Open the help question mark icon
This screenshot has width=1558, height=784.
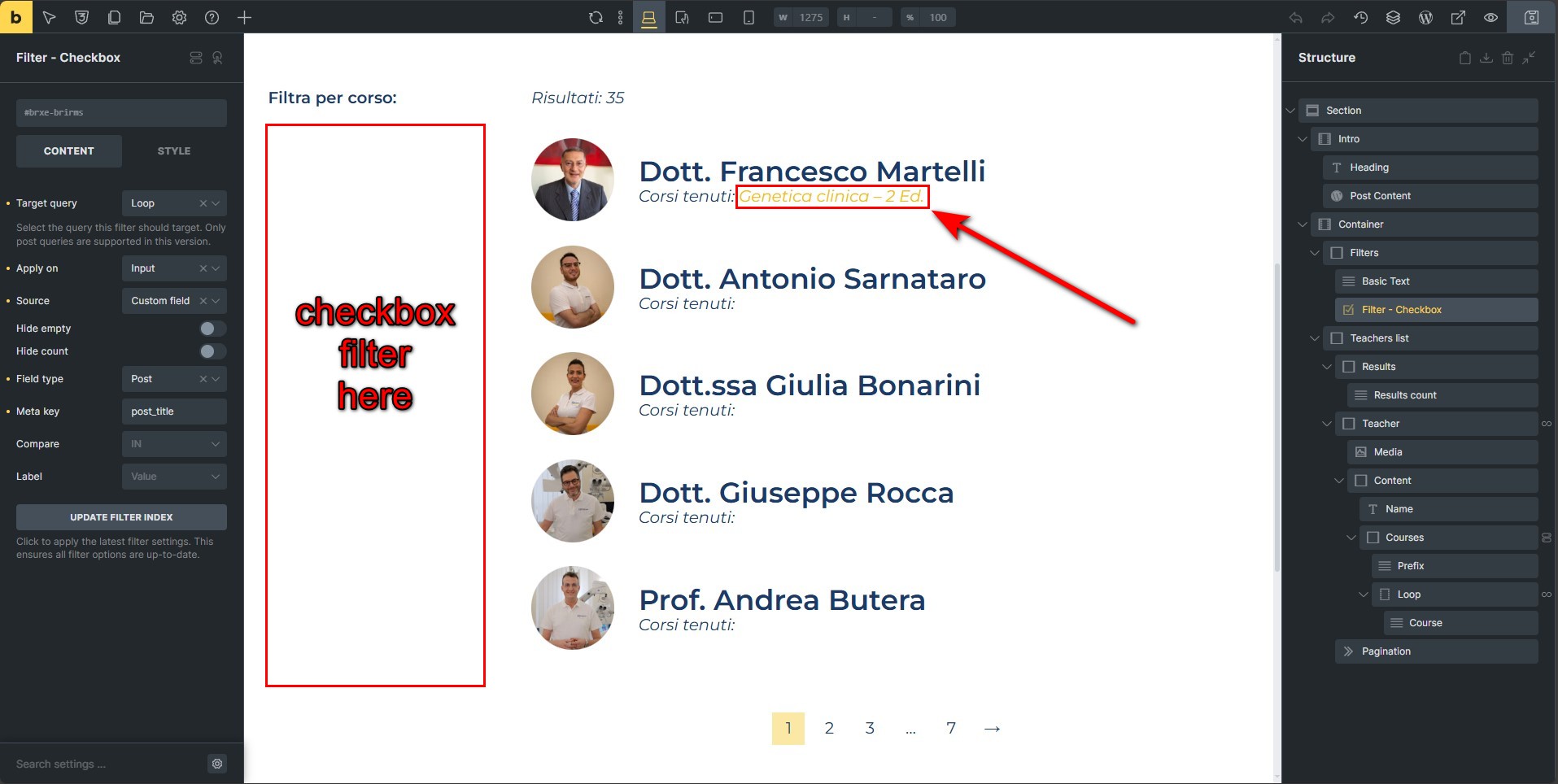[212, 17]
